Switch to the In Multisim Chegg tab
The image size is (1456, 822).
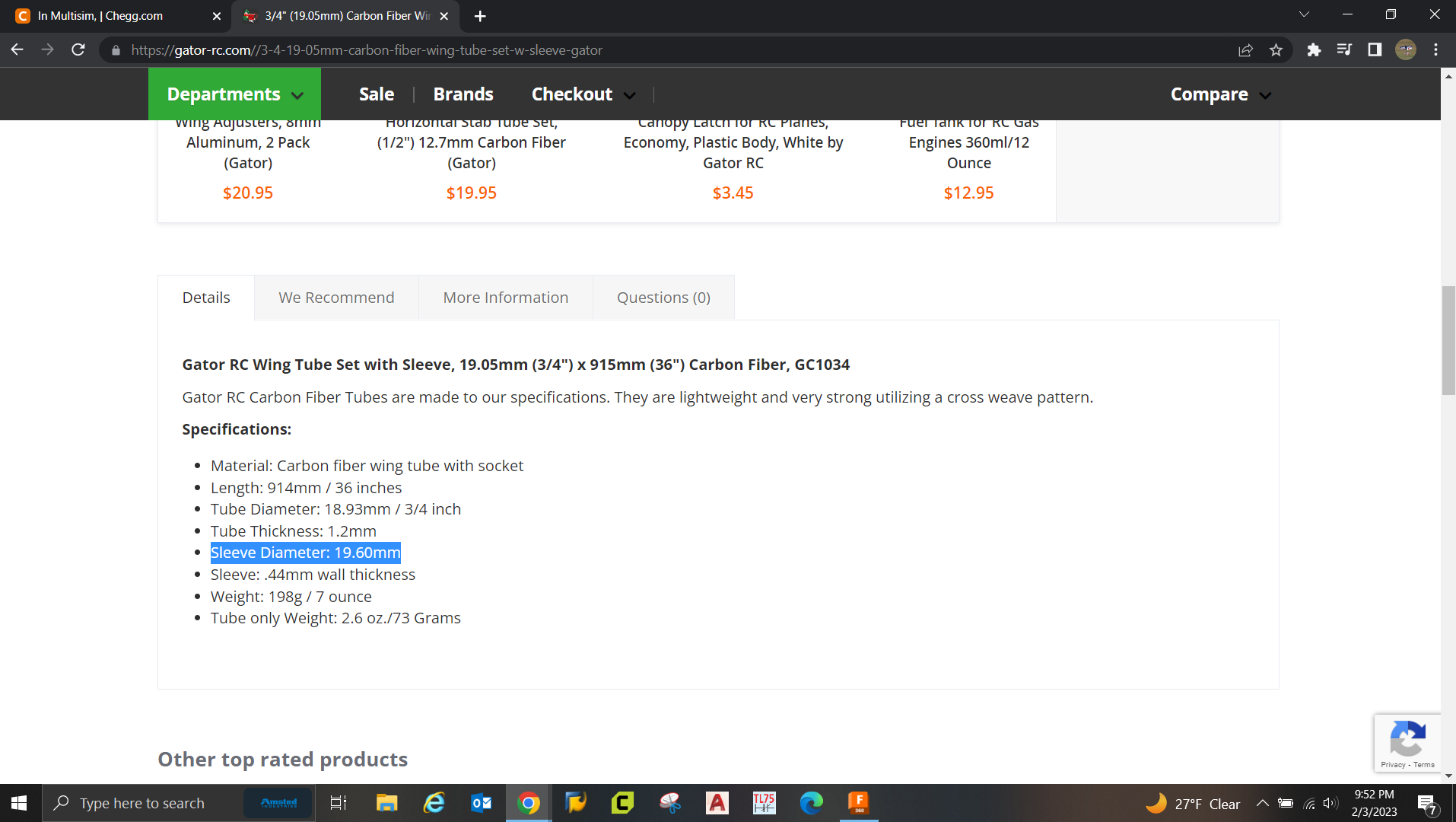114,16
